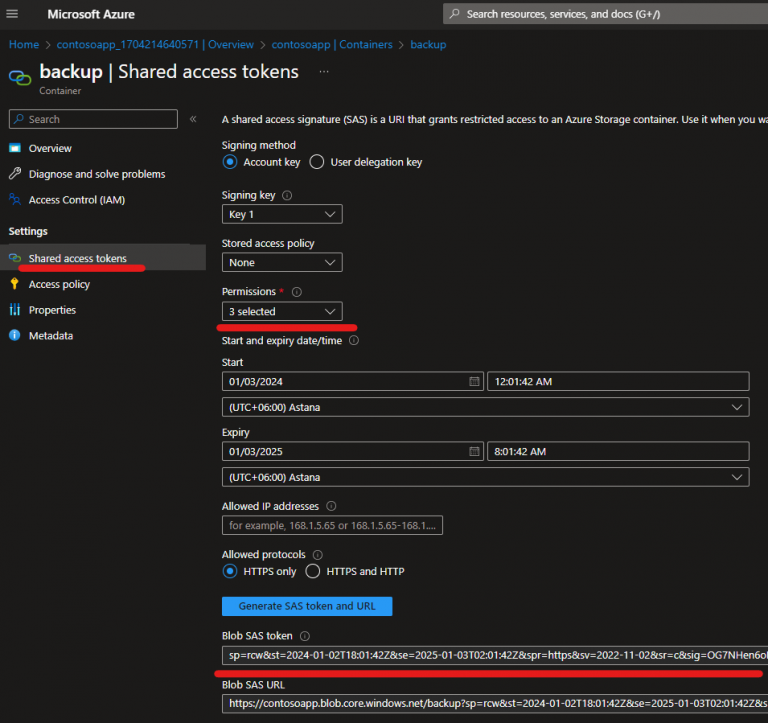Viewport: 768px width, 723px height.
Task: Click Generate SAS token and URL button
Action: (x=307, y=606)
